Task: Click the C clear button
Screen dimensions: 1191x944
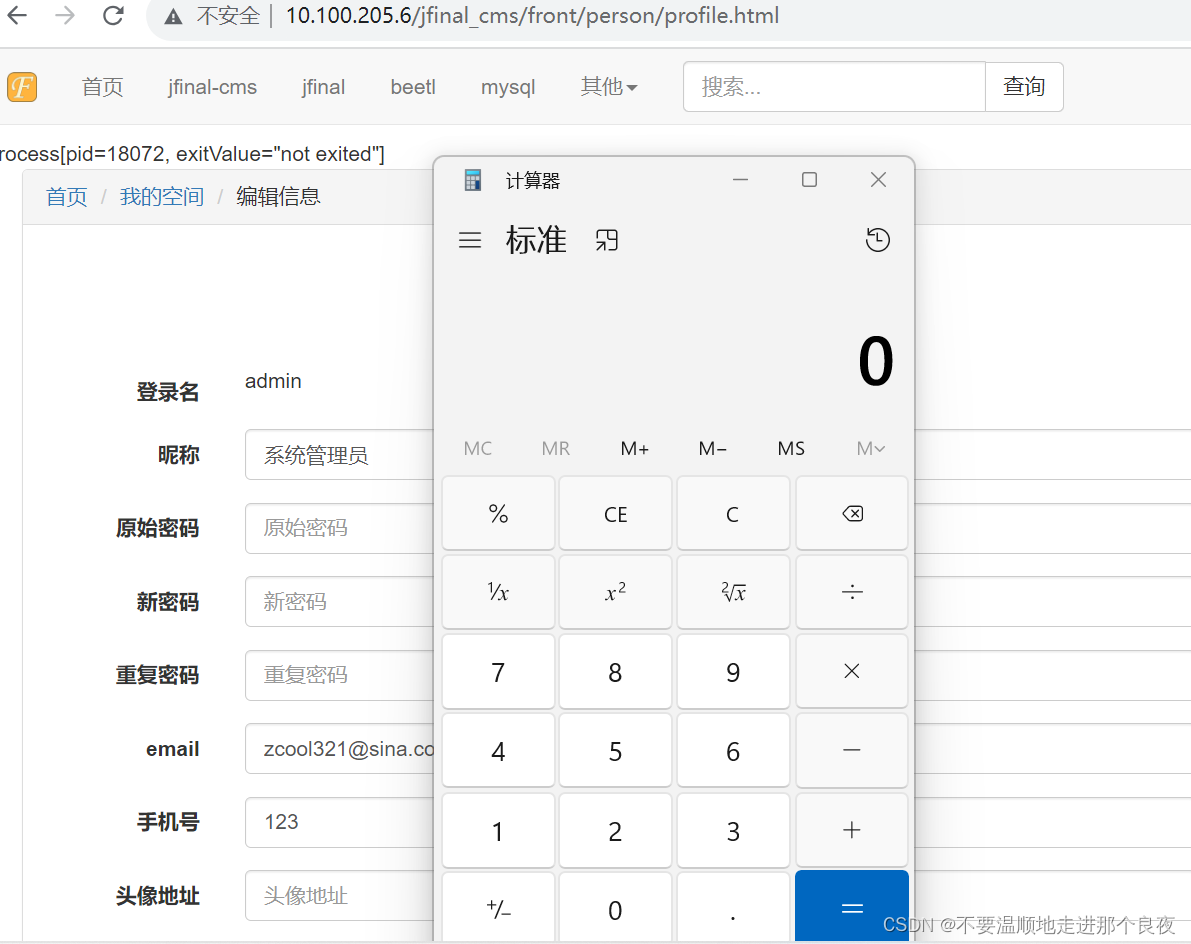Action: coord(733,513)
